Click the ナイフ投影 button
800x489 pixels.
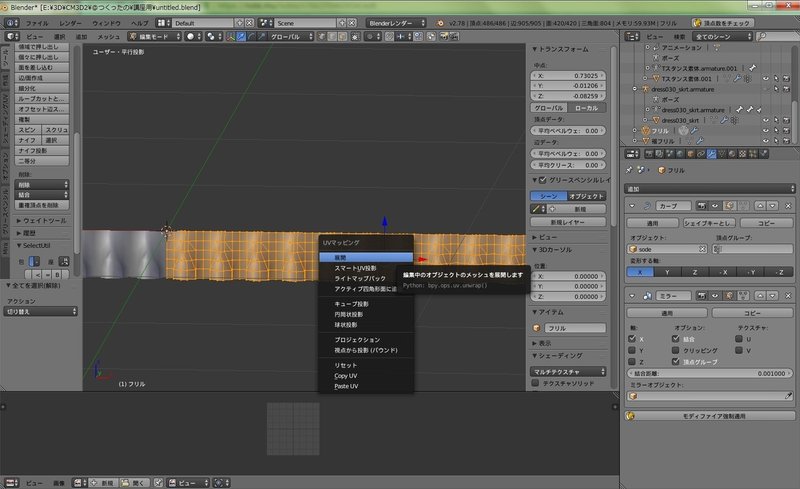[42, 151]
